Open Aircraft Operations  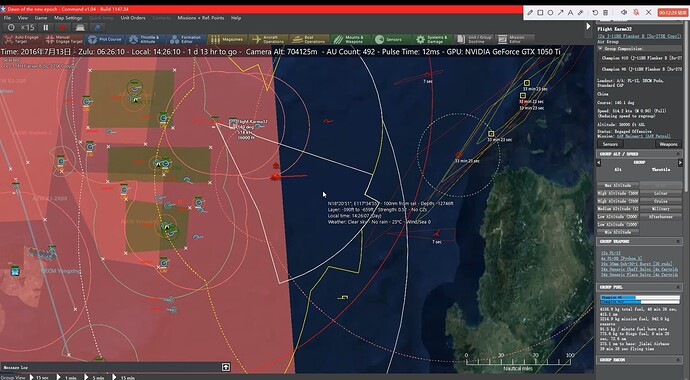click(268, 39)
